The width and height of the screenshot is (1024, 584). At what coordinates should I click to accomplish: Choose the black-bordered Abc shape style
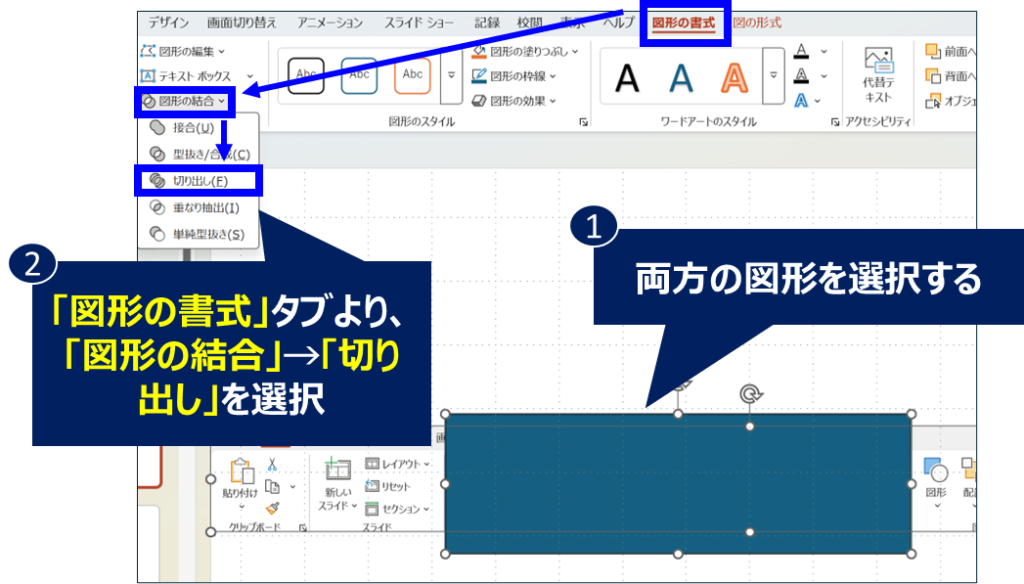click(306, 74)
